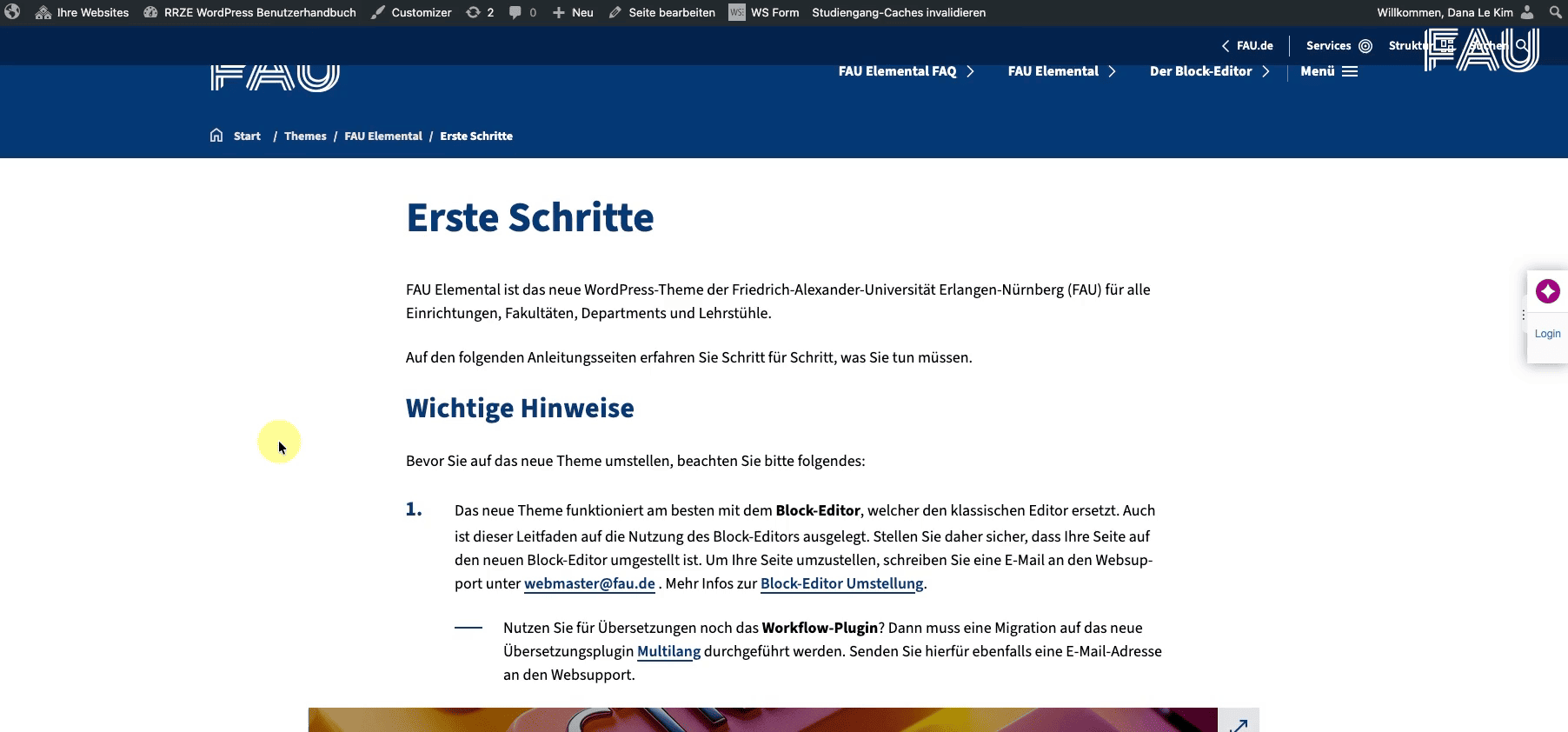Click Seite bearbeiten to edit page

point(662,12)
